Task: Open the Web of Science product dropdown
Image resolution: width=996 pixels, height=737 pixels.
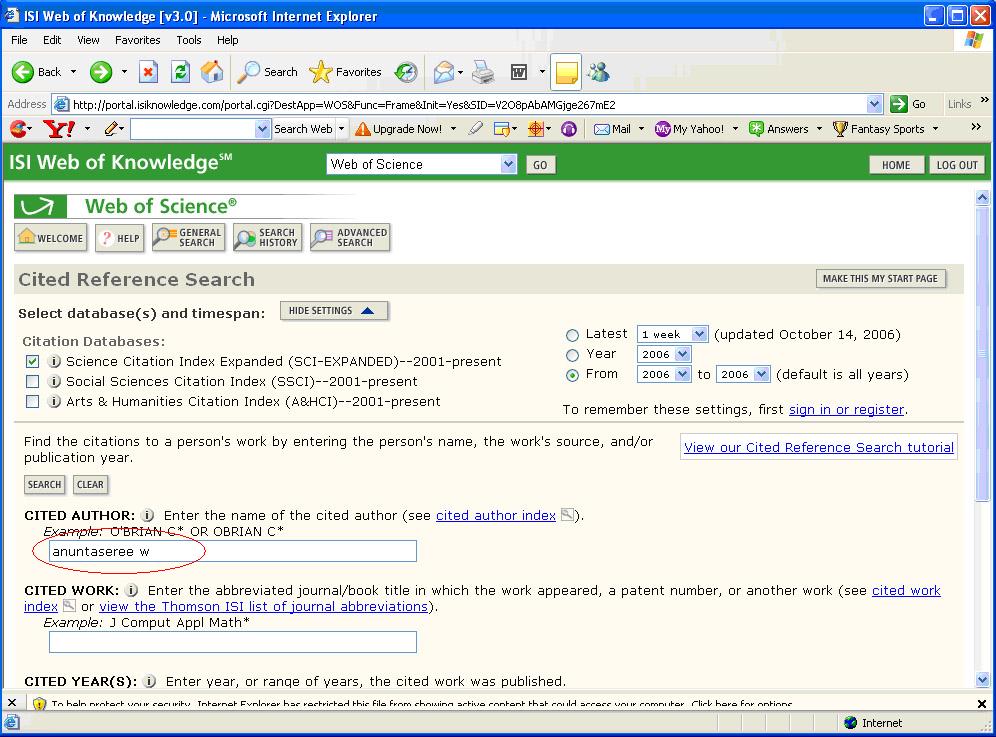Action: click(x=422, y=165)
